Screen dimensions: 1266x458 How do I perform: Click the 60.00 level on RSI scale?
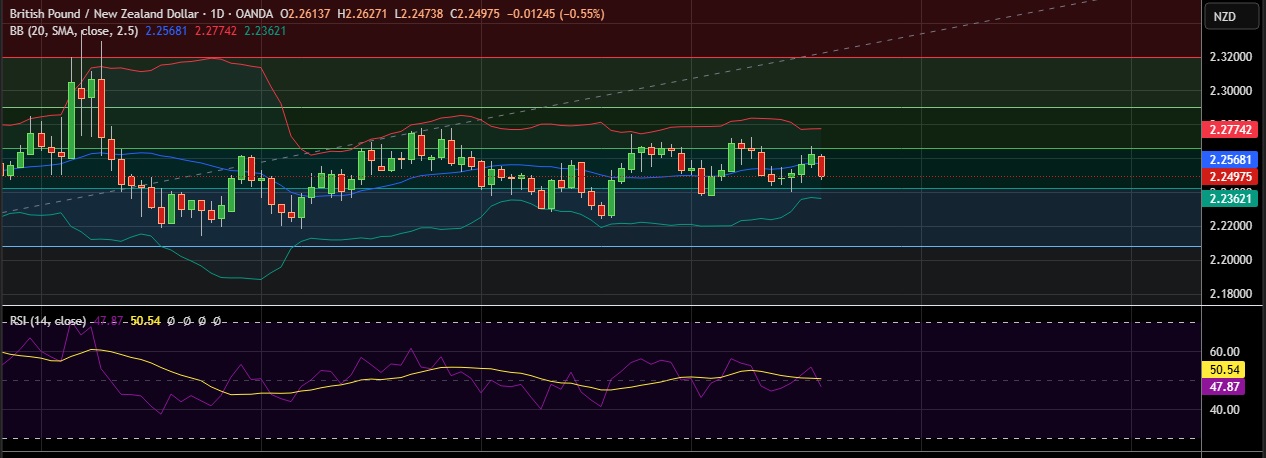point(1224,352)
